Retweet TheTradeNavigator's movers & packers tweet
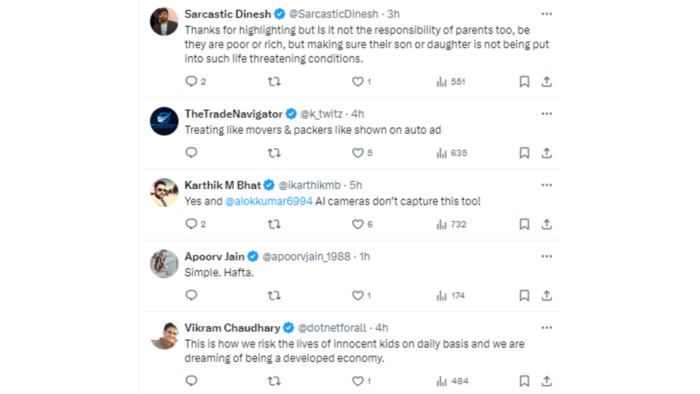700x394 pixels. pyautogui.click(x=274, y=153)
